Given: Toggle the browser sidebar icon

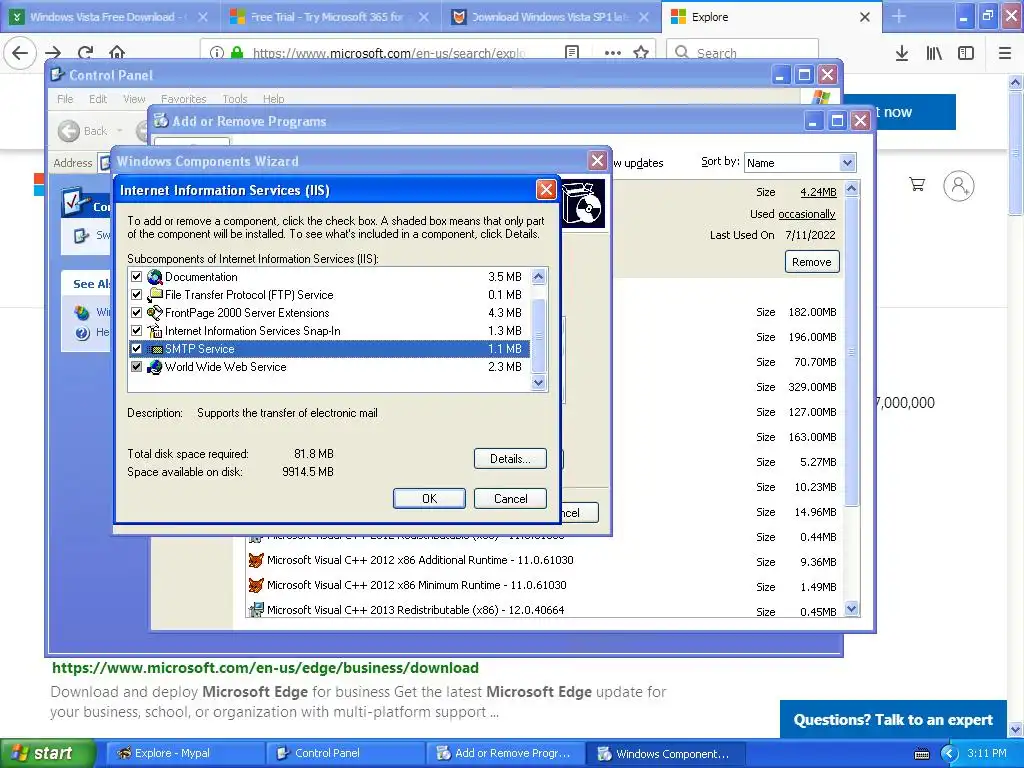Looking at the screenshot, I should coord(966,53).
